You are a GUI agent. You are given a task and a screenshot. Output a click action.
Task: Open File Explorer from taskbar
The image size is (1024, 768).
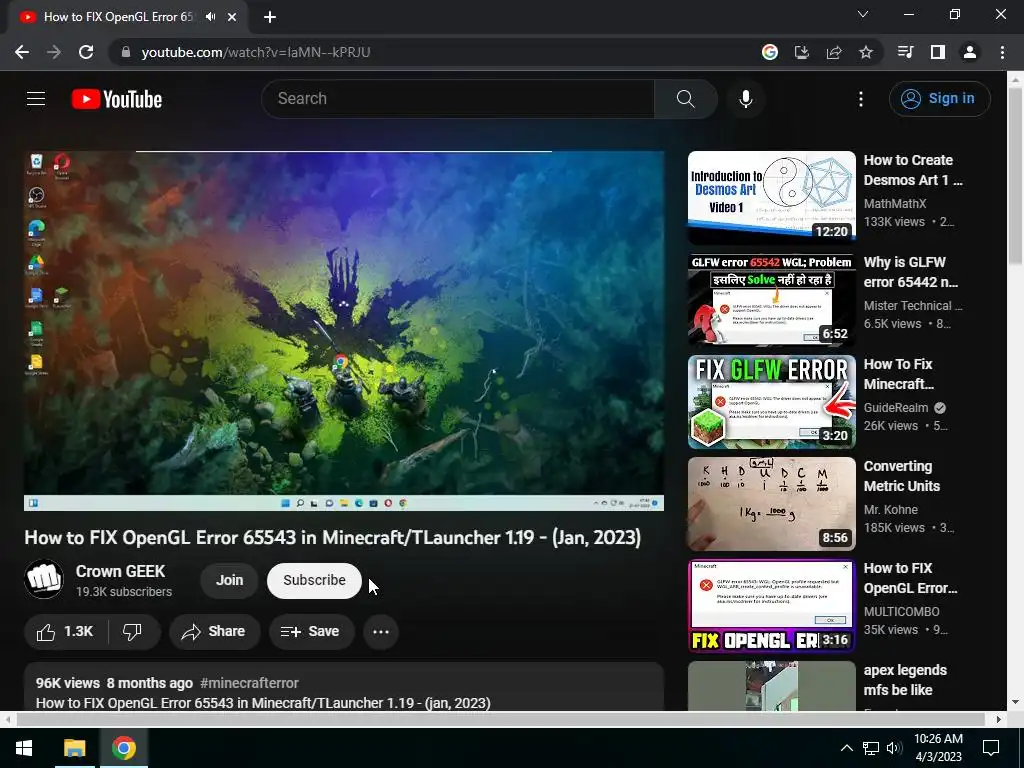pos(74,748)
